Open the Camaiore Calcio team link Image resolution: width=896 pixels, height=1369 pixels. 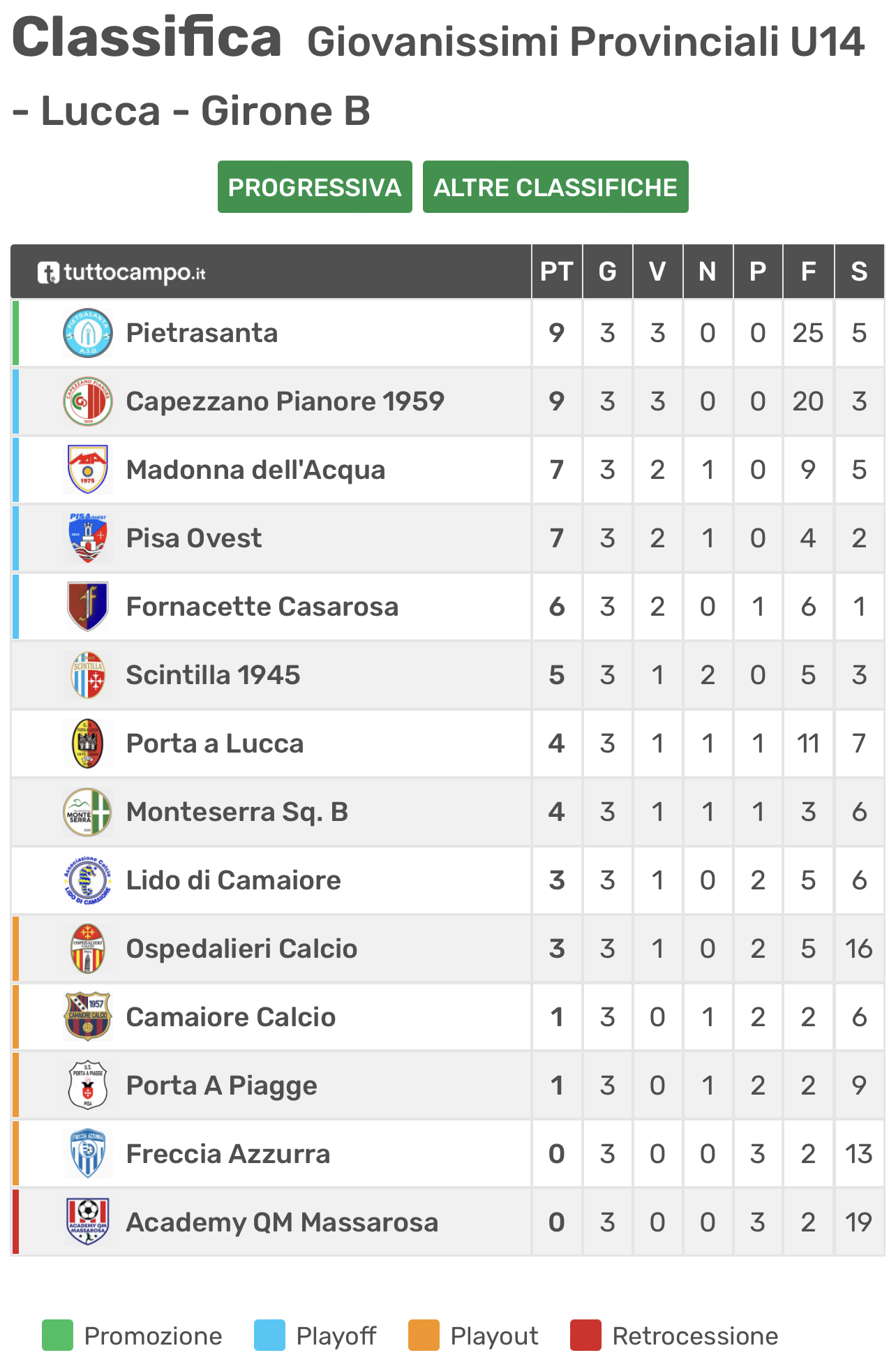(231, 1017)
